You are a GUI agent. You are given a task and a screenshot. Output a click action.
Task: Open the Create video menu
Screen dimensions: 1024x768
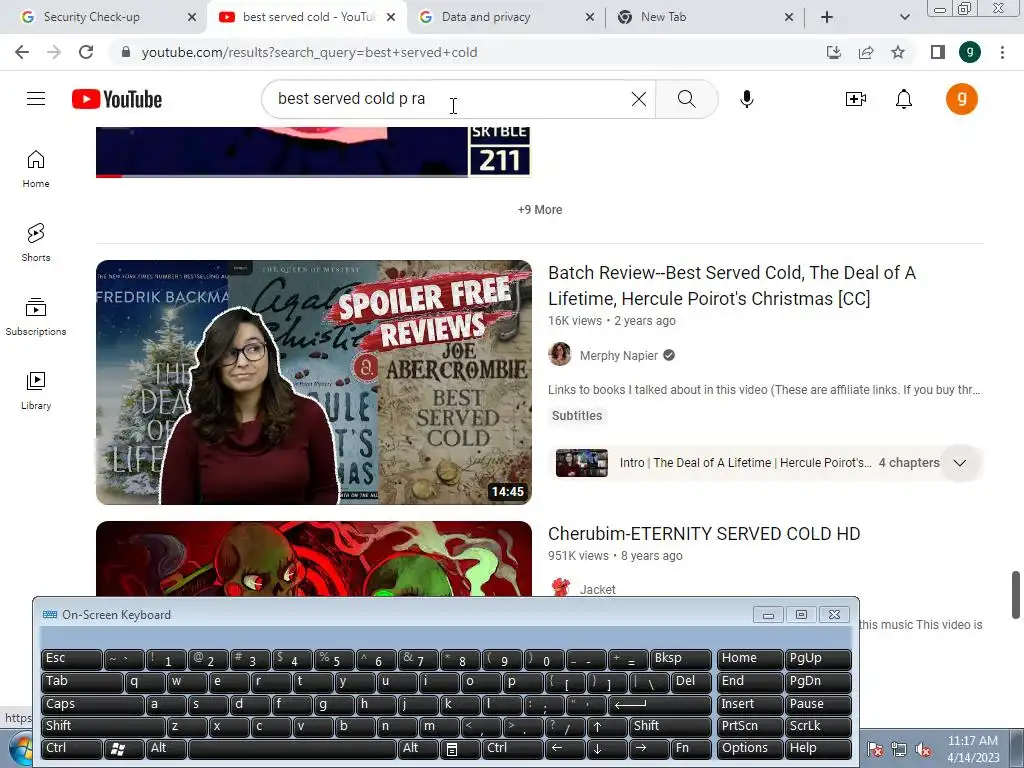coord(856,99)
